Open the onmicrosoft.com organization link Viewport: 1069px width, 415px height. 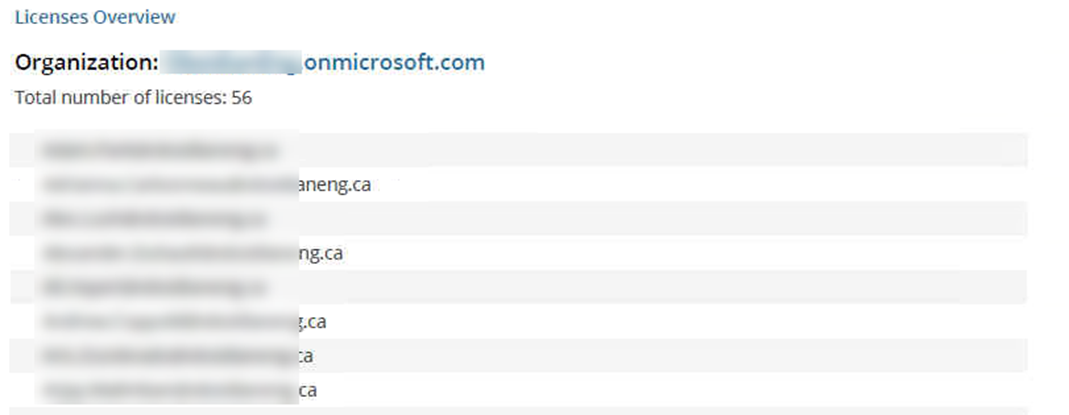click(393, 63)
